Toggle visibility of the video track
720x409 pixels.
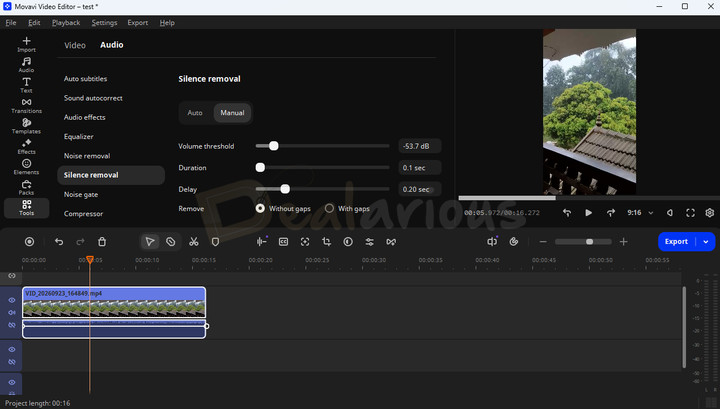click(12, 300)
